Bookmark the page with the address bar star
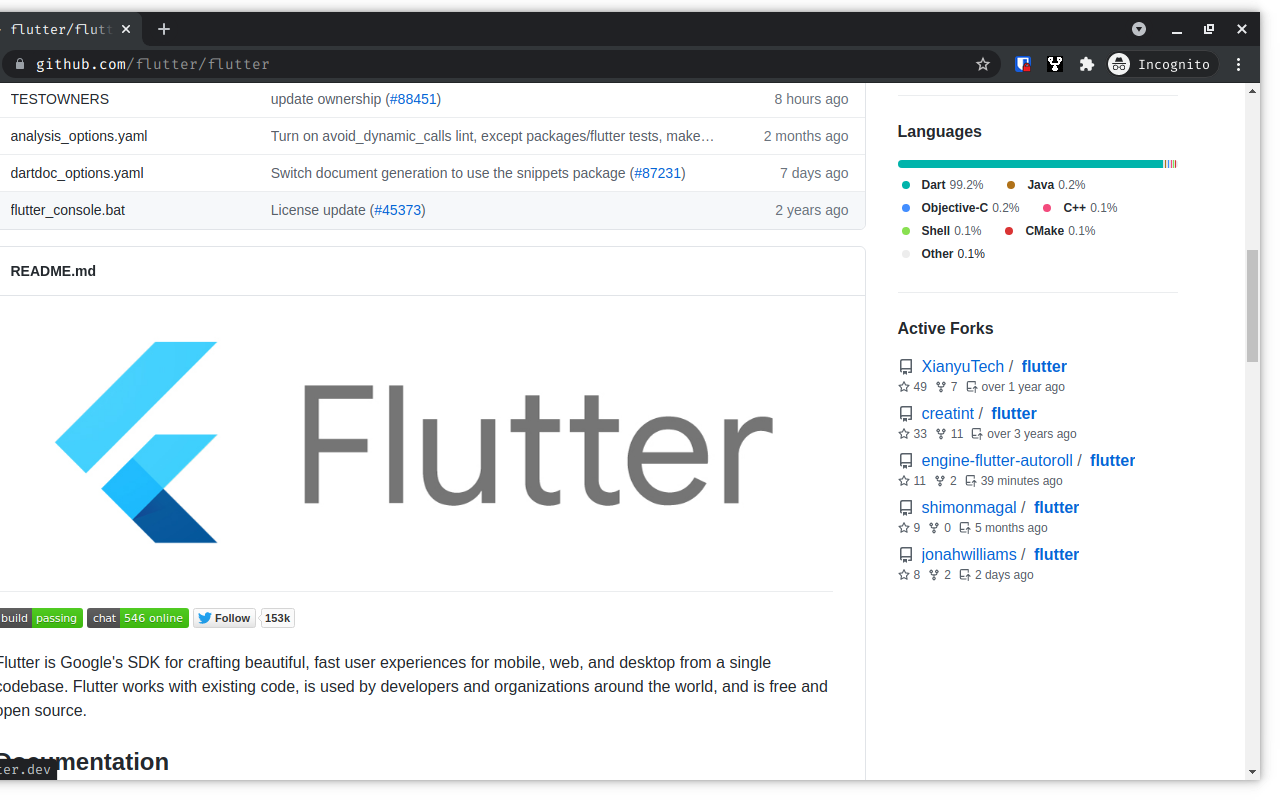The image size is (1280, 800). coord(982,64)
